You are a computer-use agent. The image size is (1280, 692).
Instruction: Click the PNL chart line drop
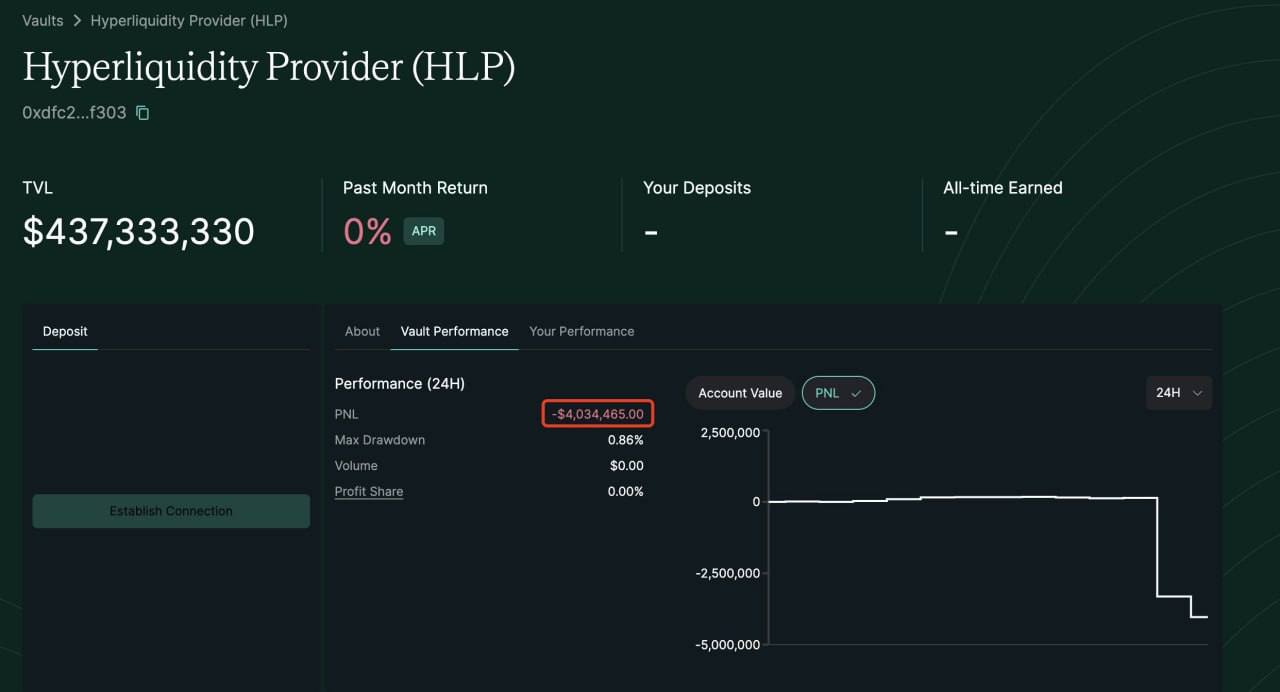click(1157, 547)
